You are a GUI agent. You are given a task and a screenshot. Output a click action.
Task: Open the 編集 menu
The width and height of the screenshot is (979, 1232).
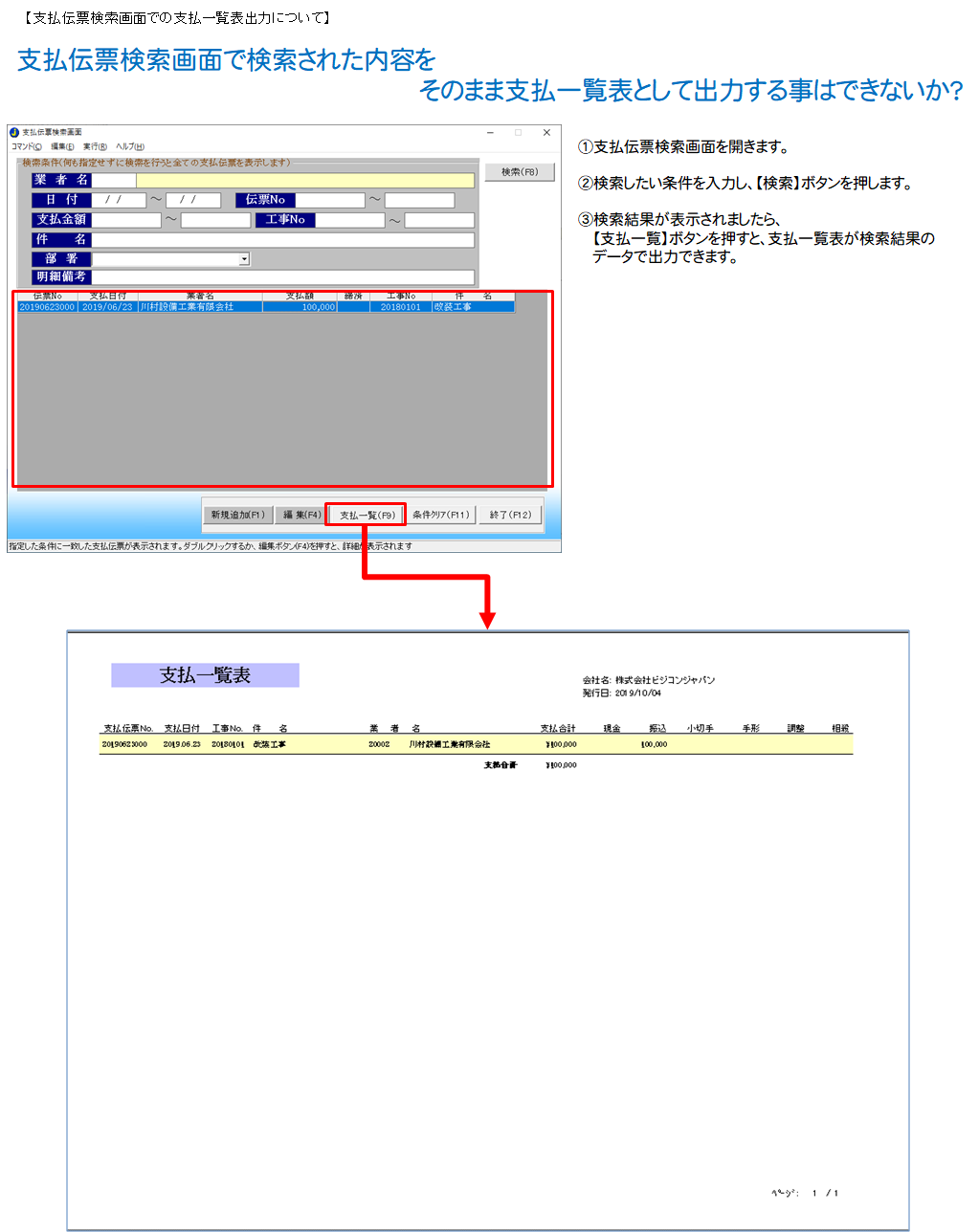[x=62, y=146]
